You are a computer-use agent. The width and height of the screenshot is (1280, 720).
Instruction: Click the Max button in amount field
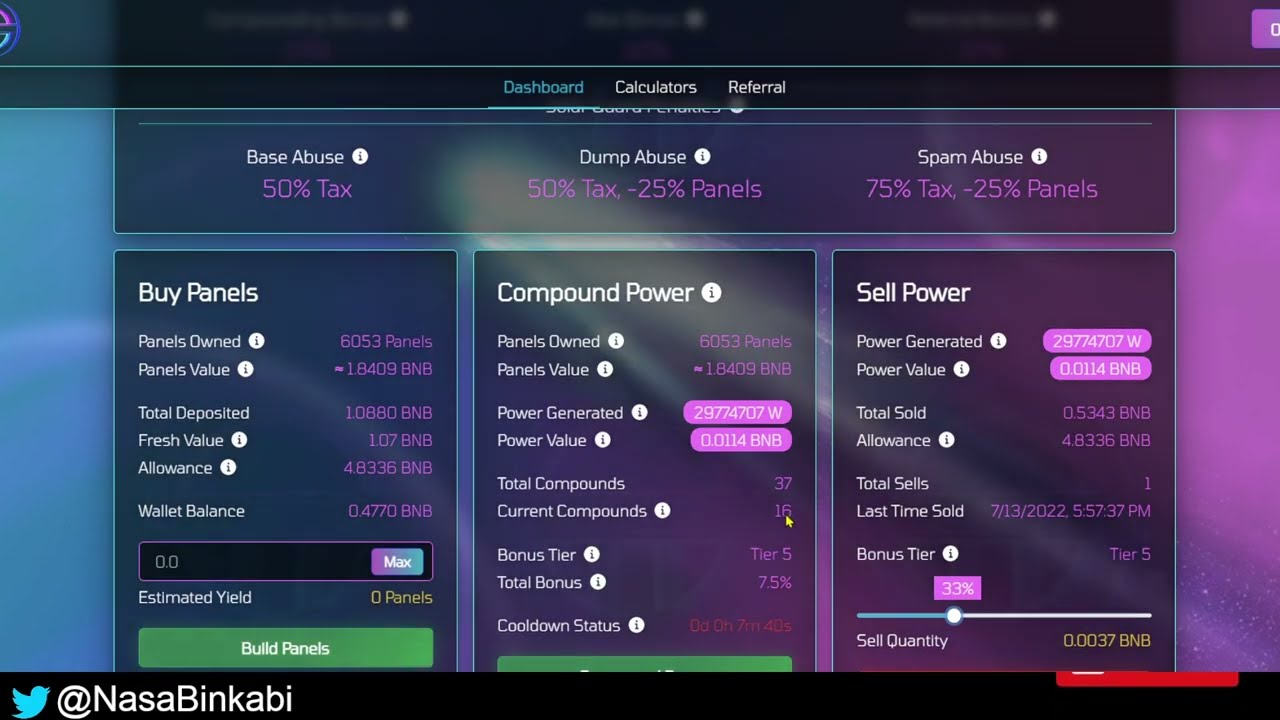pyautogui.click(x=397, y=562)
